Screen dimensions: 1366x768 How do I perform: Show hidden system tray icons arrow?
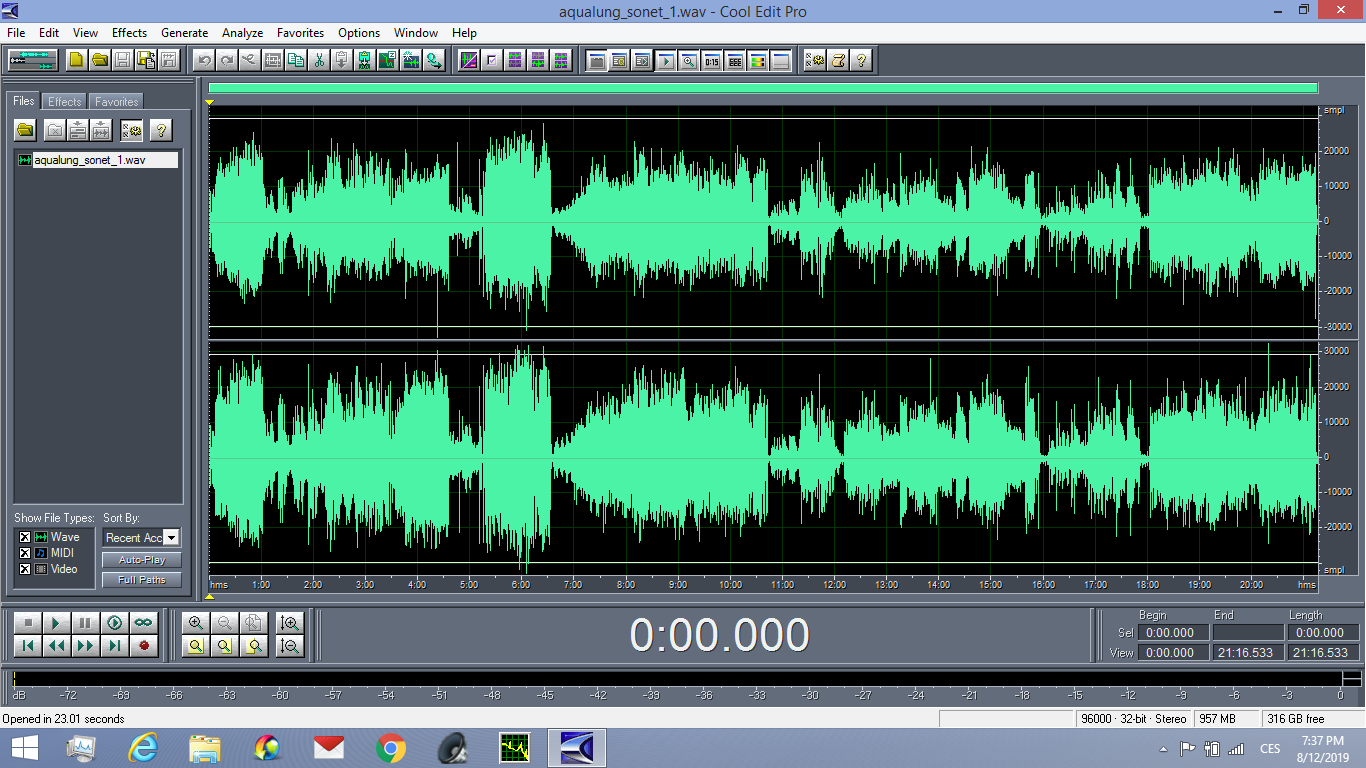pyautogui.click(x=1163, y=749)
